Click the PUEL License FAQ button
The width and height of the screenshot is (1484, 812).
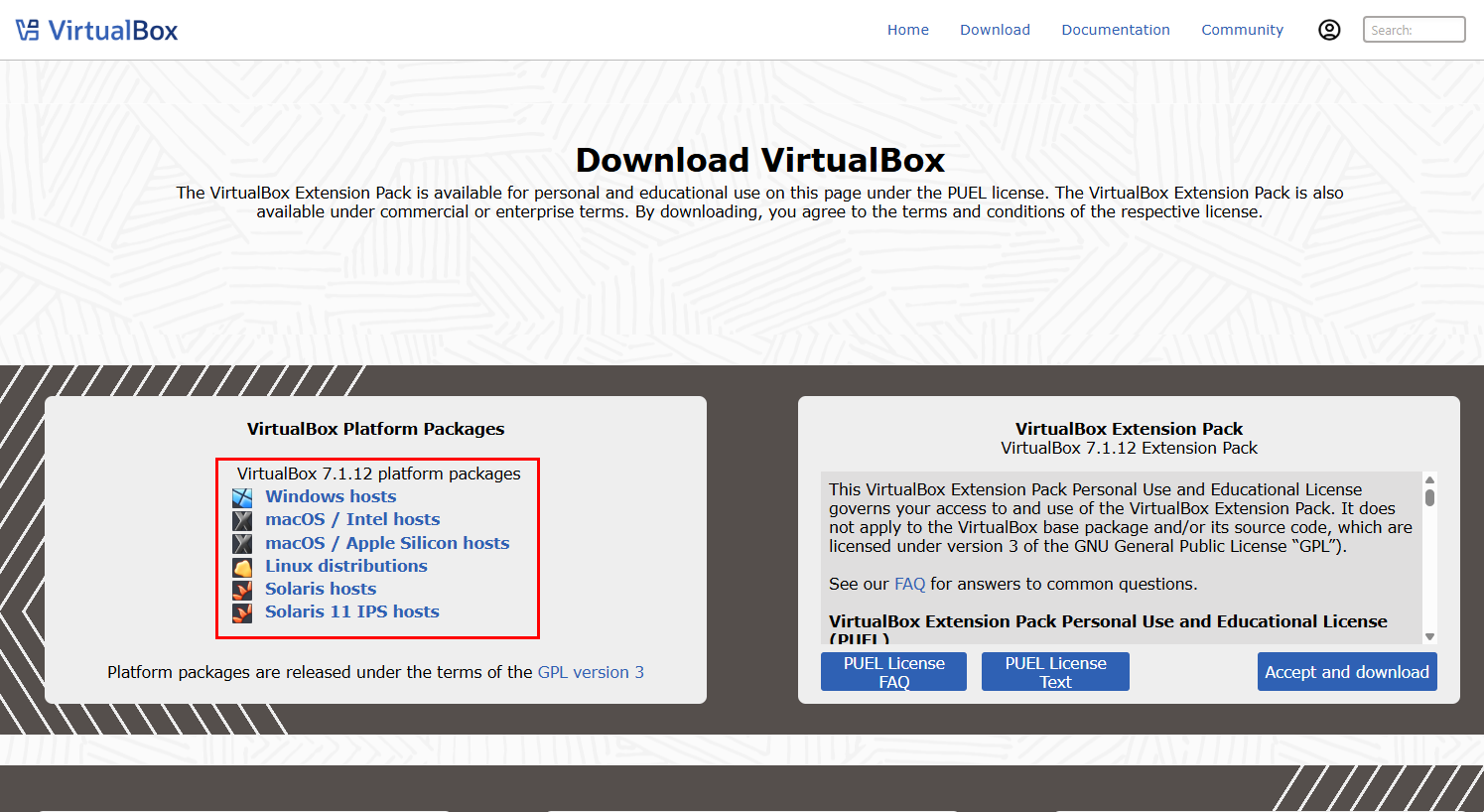[893, 672]
